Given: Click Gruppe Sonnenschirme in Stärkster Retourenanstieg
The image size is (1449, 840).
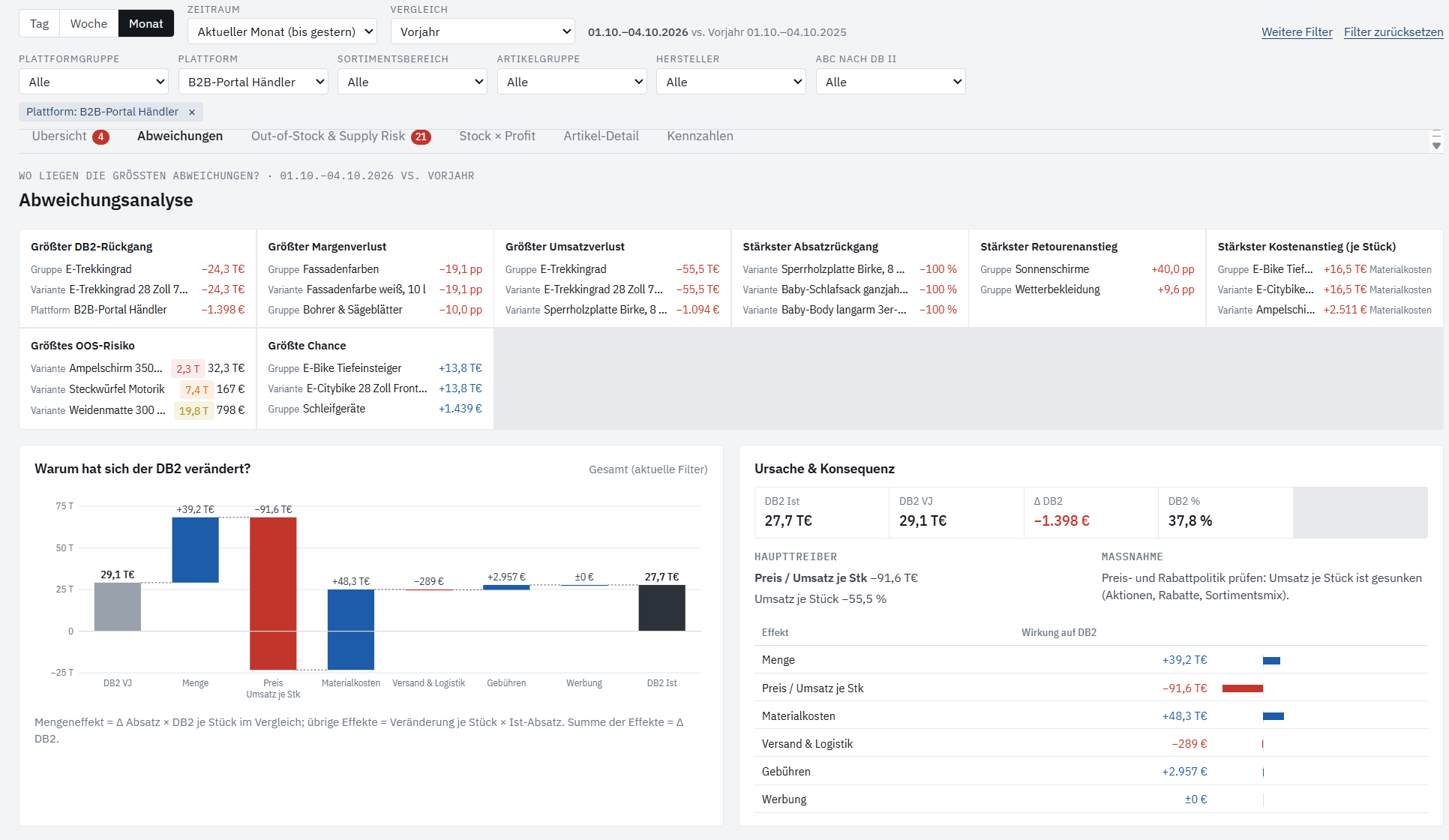Looking at the screenshot, I should click(1087, 269).
